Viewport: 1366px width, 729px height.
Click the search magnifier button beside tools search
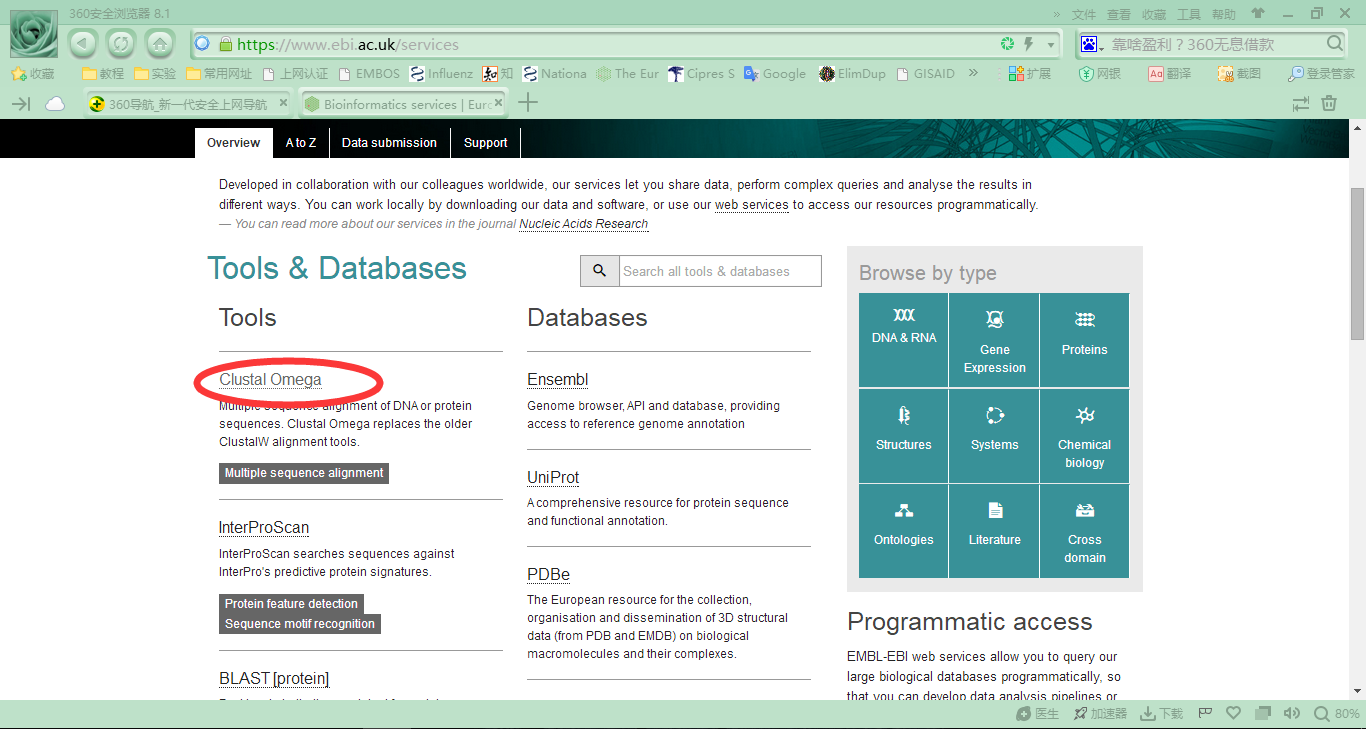[x=599, y=271]
